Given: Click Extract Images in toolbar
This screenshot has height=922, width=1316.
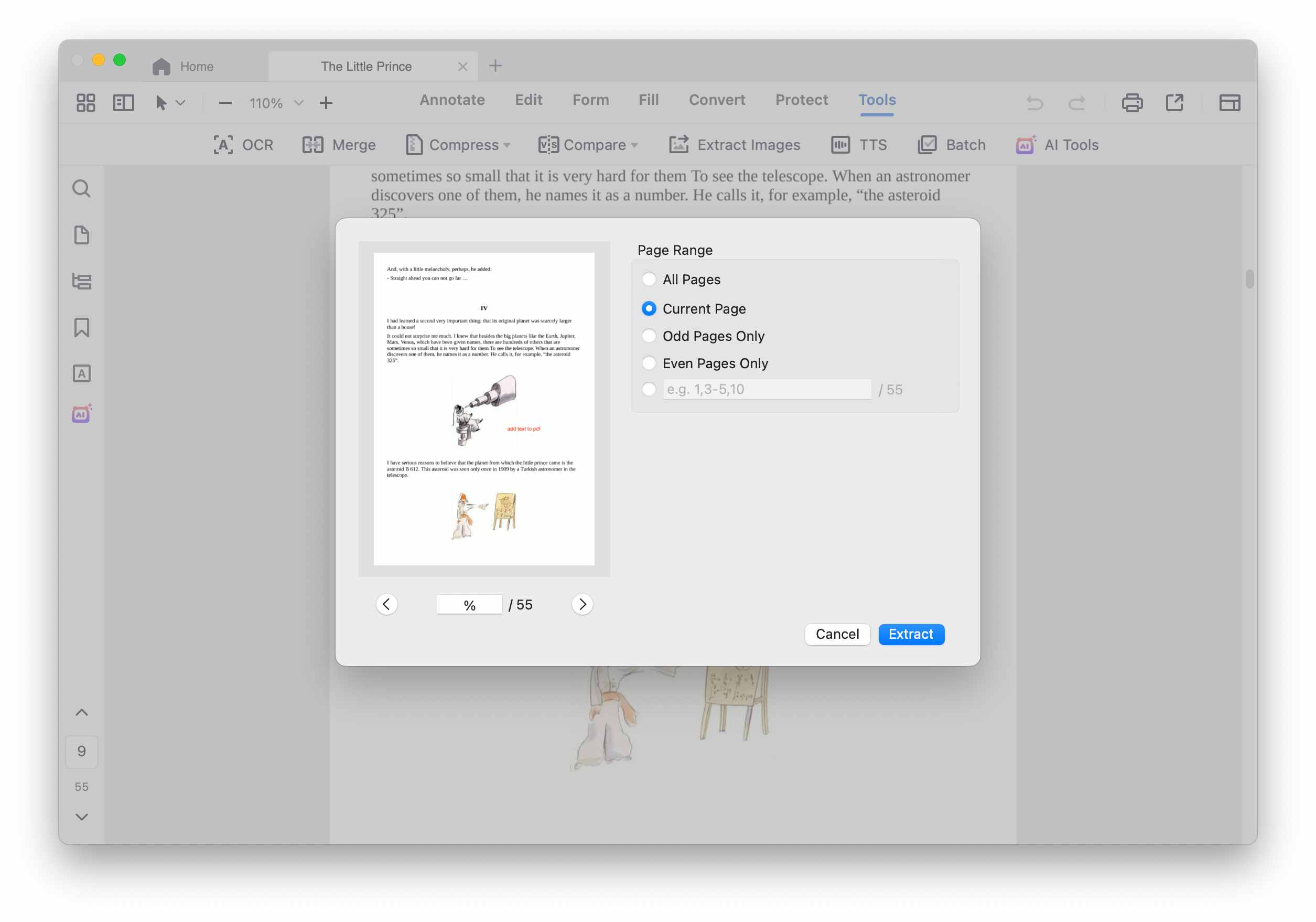Looking at the screenshot, I should coord(734,145).
